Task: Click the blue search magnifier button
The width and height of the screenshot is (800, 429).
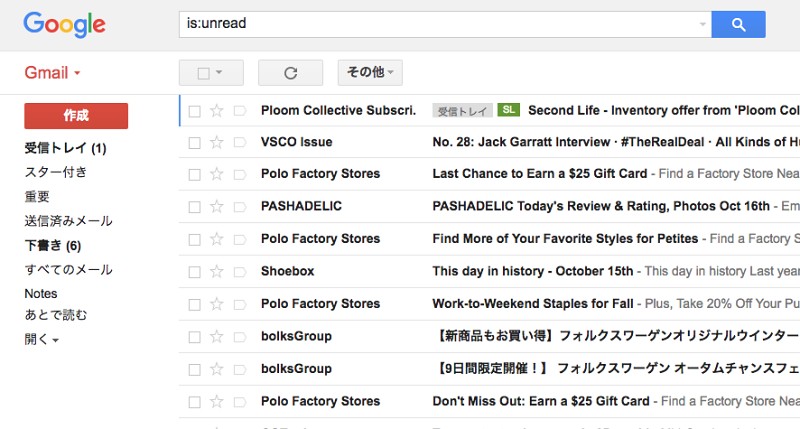Action: pyautogui.click(x=738, y=24)
